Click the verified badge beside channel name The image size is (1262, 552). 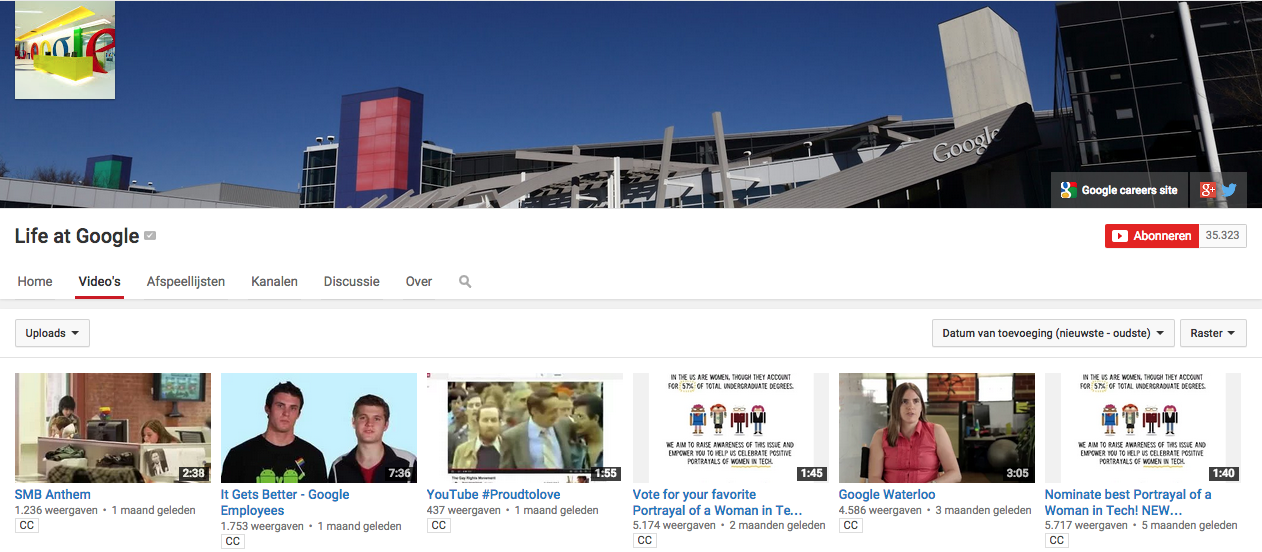[150, 236]
